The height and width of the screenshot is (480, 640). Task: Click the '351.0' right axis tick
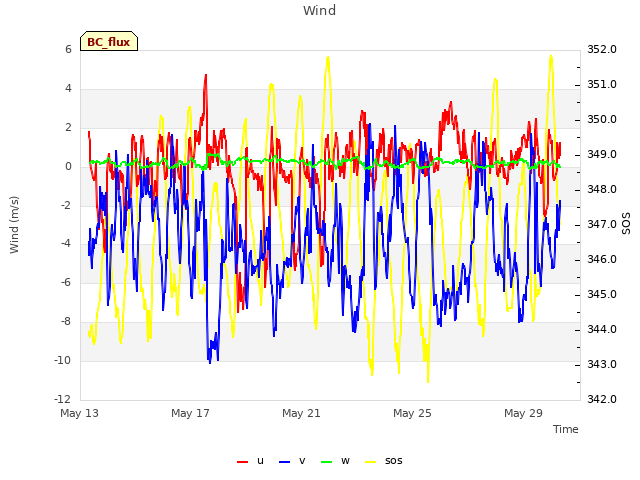tap(602, 84)
